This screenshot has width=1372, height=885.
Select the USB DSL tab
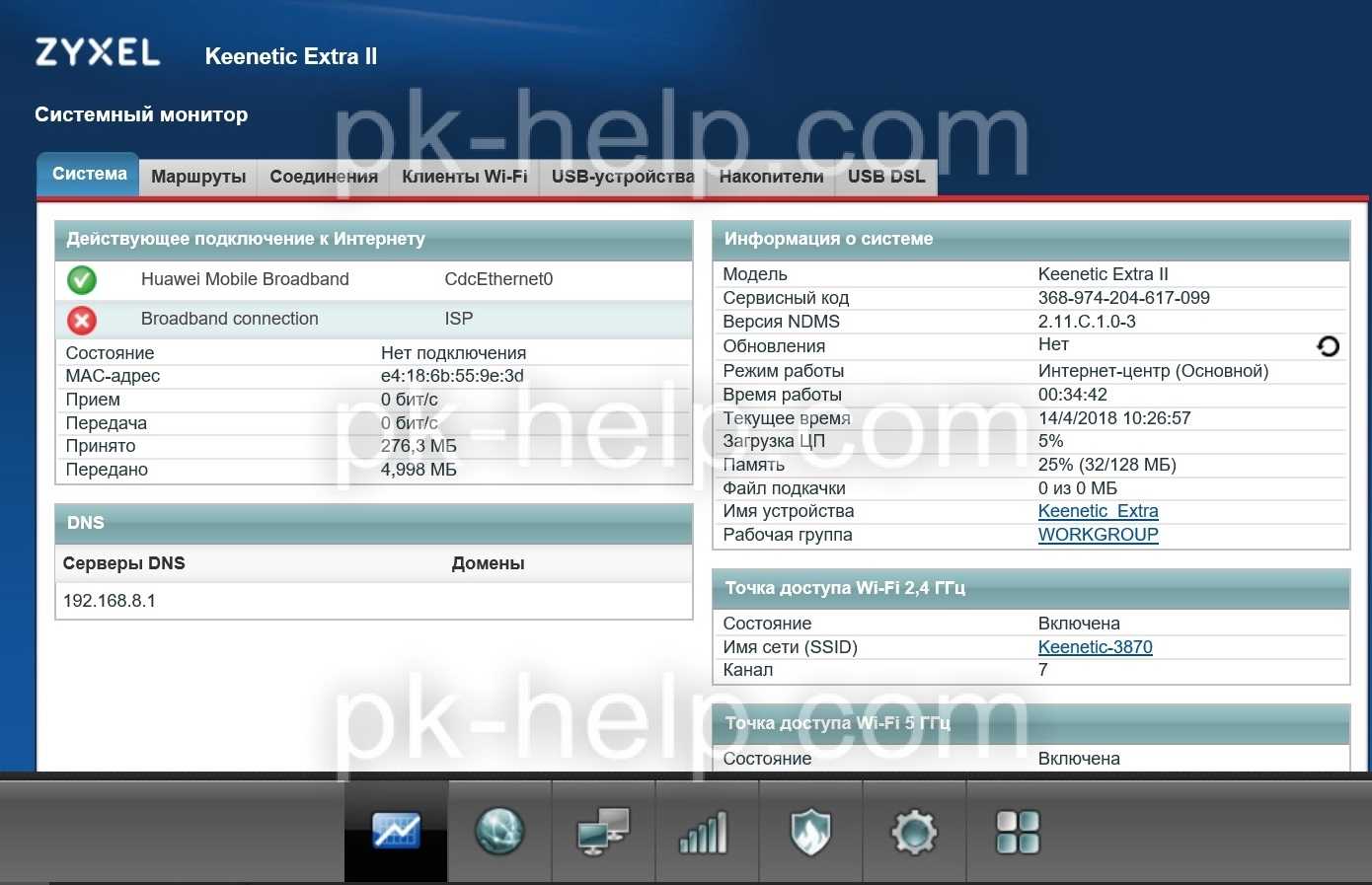(885, 177)
